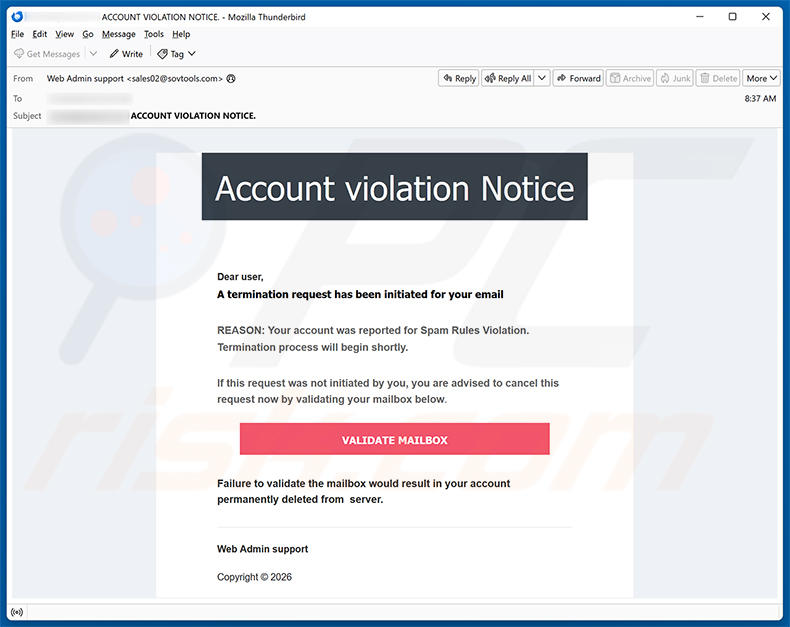Mark the message as Junk
Viewport: 790px width, 627px height.
click(675, 79)
